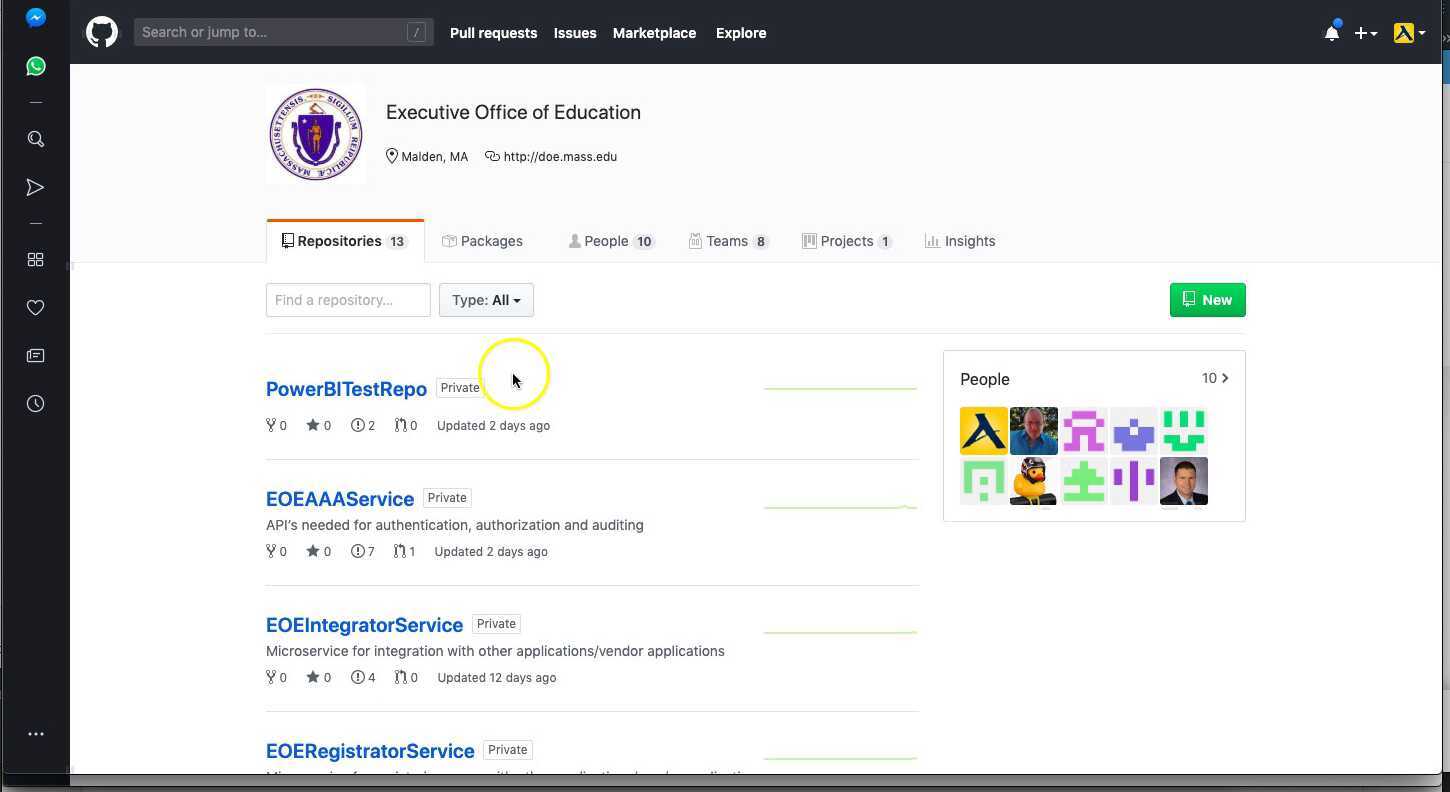Click stars count for EOEAAAService
This screenshot has width=1450, height=792.
pos(318,551)
